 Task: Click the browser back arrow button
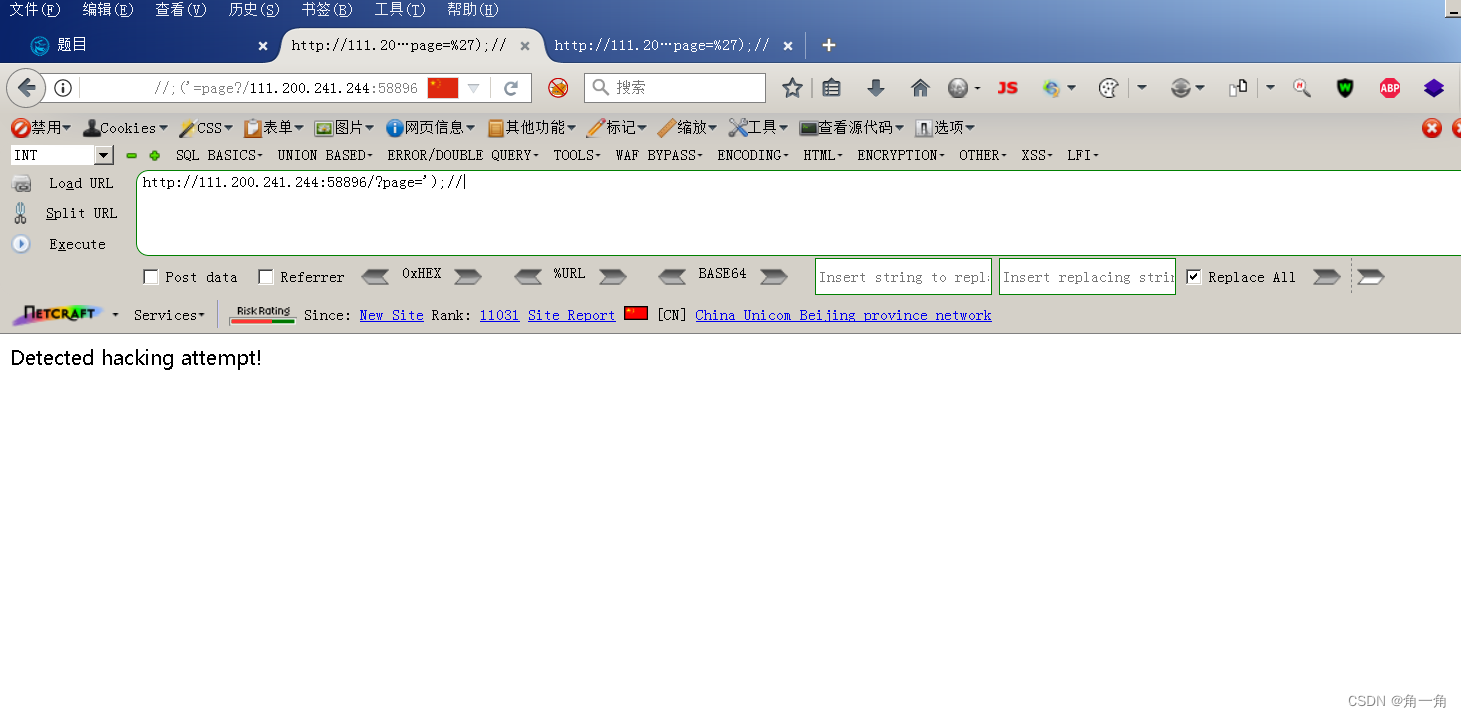[x=27, y=88]
